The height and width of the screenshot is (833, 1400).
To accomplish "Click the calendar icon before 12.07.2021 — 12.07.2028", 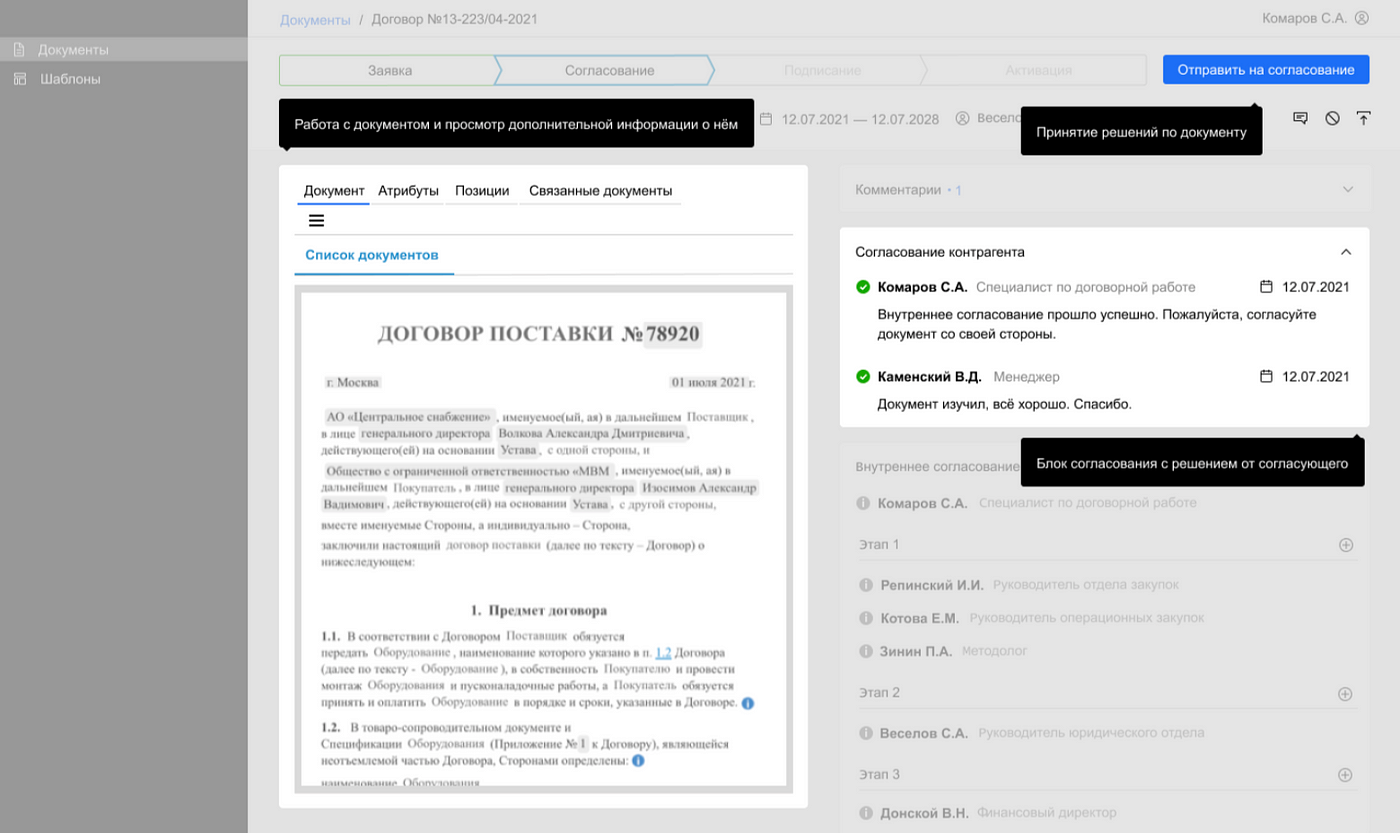I will (x=766, y=118).
